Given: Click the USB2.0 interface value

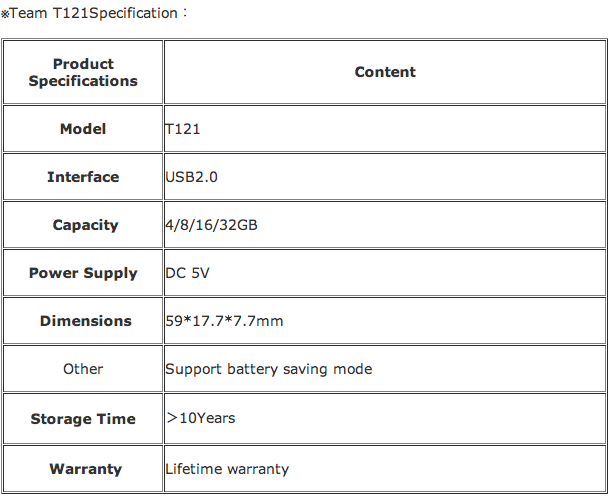Looking at the screenshot, I should point(191,177).
